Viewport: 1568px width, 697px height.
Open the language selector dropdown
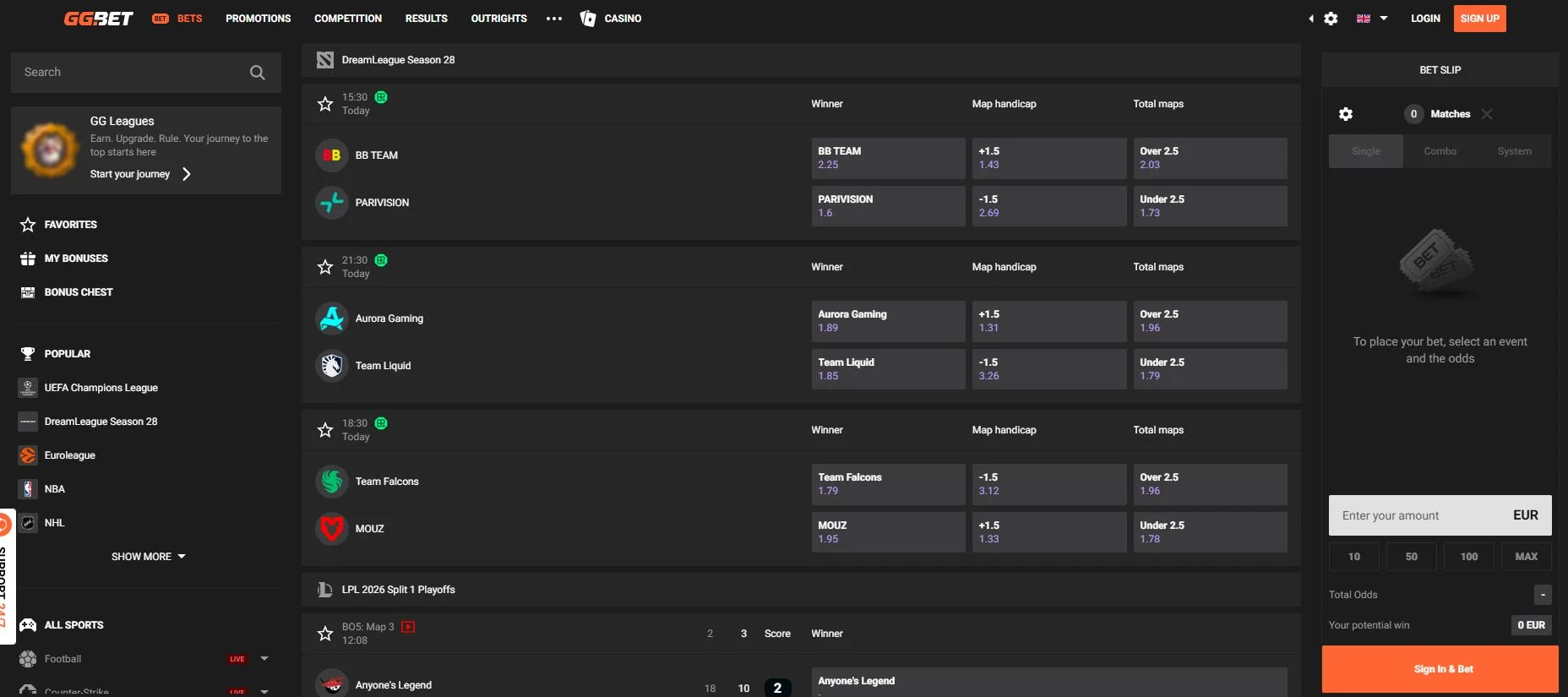point(1372,19)
